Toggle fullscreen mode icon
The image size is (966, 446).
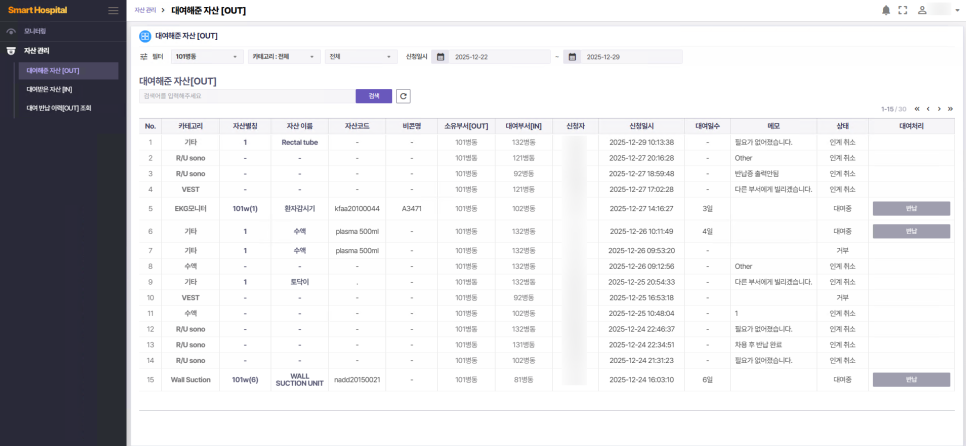click(x=903, y=10)
